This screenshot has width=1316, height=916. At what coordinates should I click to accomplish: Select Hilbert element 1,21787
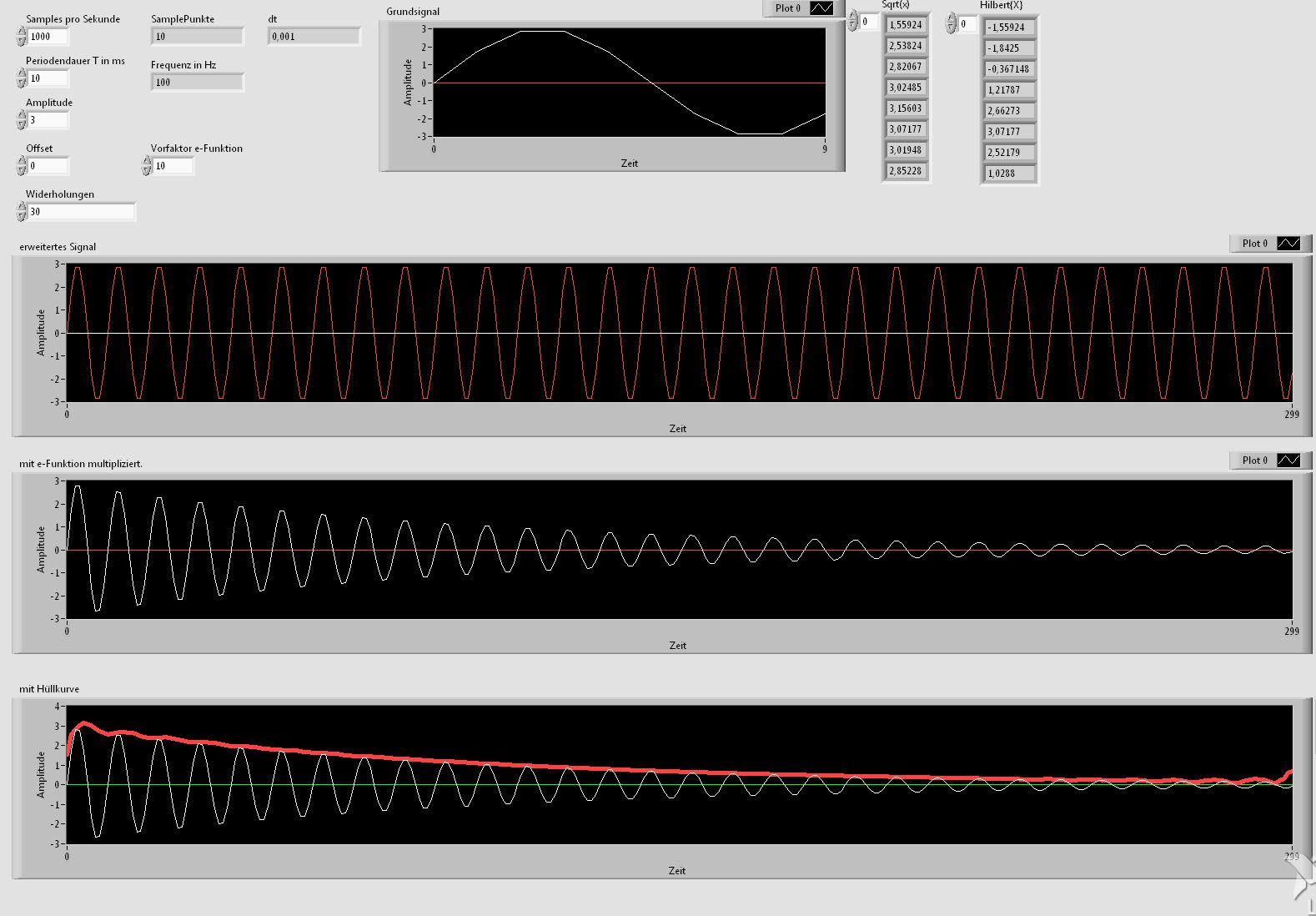click(x=1009, y=90)
